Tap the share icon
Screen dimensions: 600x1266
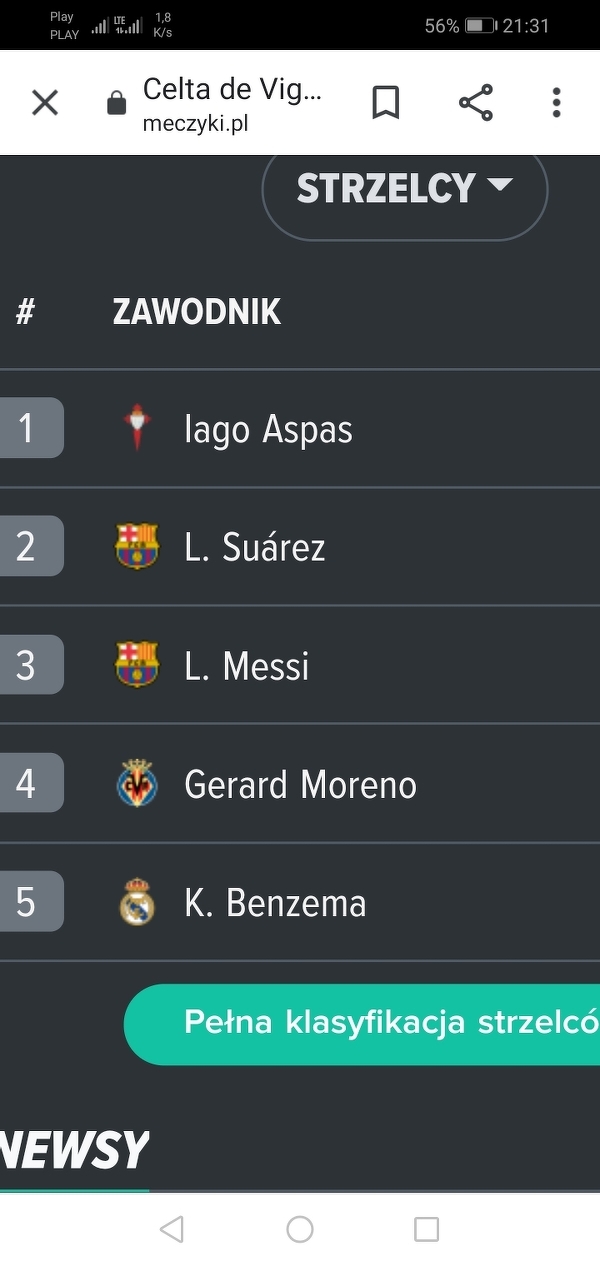click(476, 102)
